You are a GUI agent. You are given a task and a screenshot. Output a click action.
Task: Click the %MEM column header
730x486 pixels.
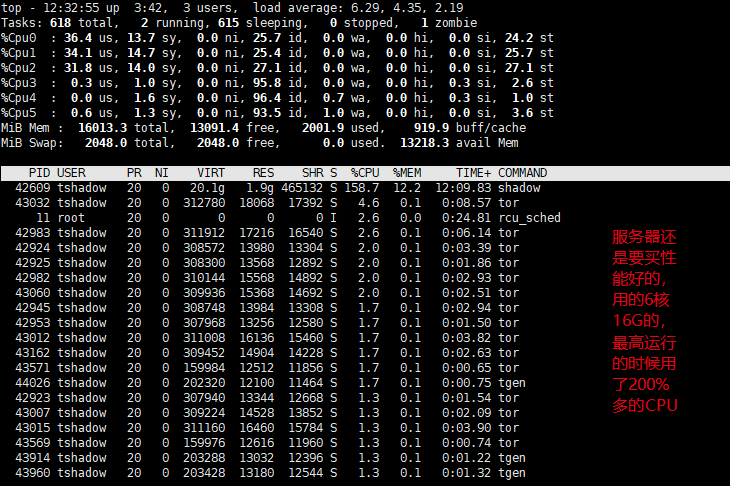click(407, 173)
